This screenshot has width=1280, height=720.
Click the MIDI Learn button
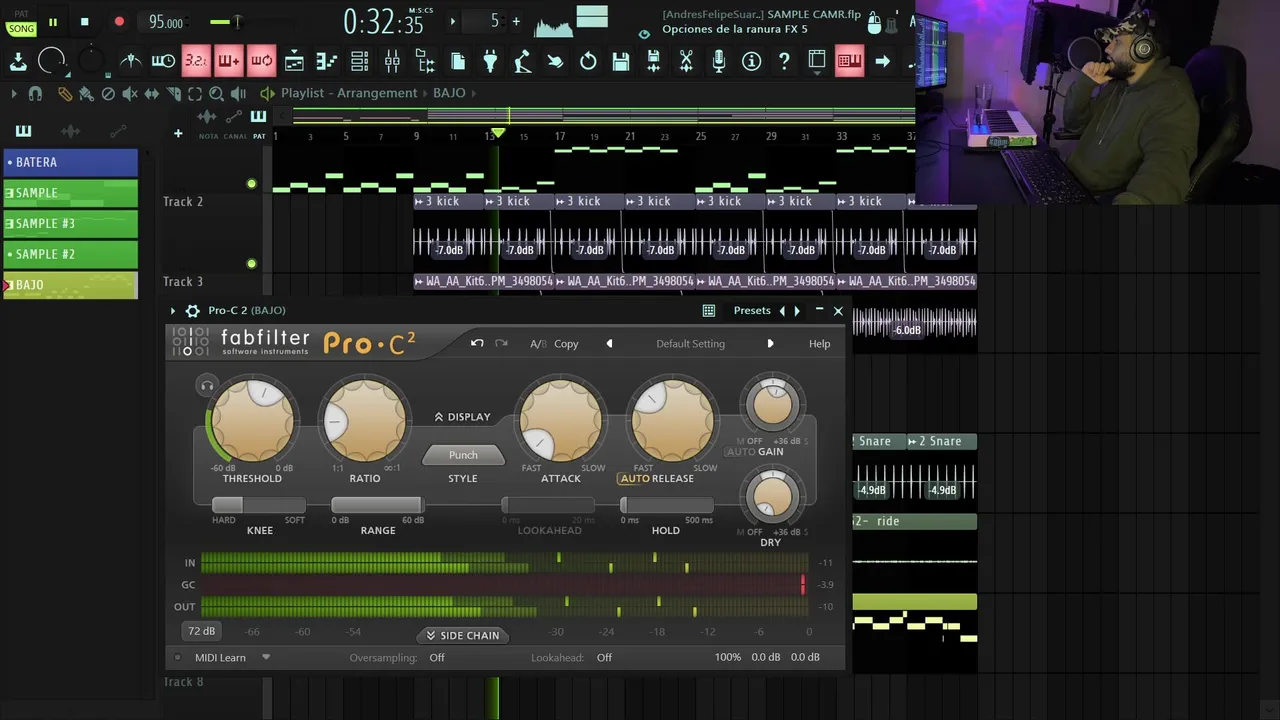[220, 657]
